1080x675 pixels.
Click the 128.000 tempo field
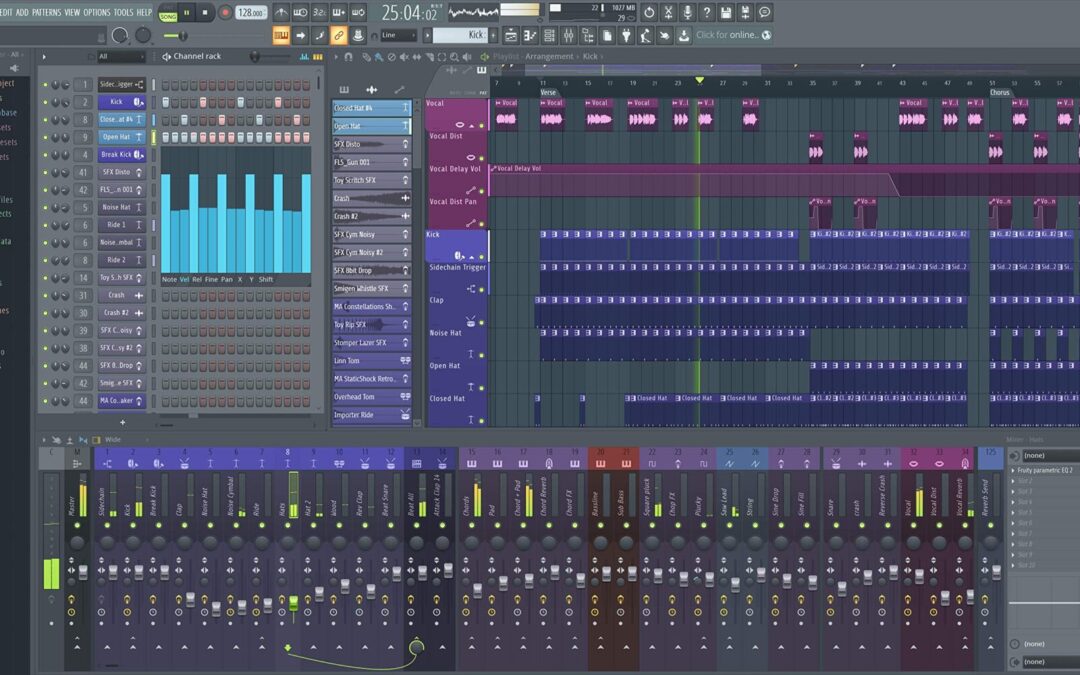(x=251, y=13)
